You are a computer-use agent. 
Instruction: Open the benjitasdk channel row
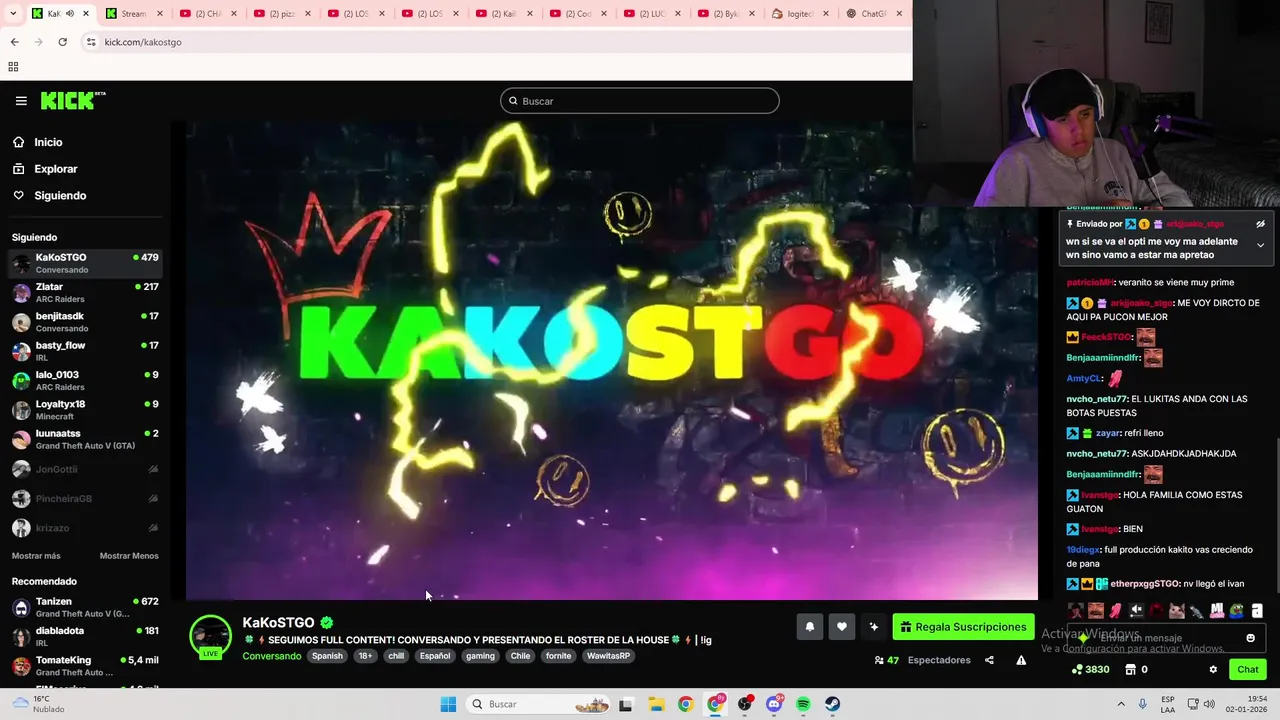click(x=86, y=322)
